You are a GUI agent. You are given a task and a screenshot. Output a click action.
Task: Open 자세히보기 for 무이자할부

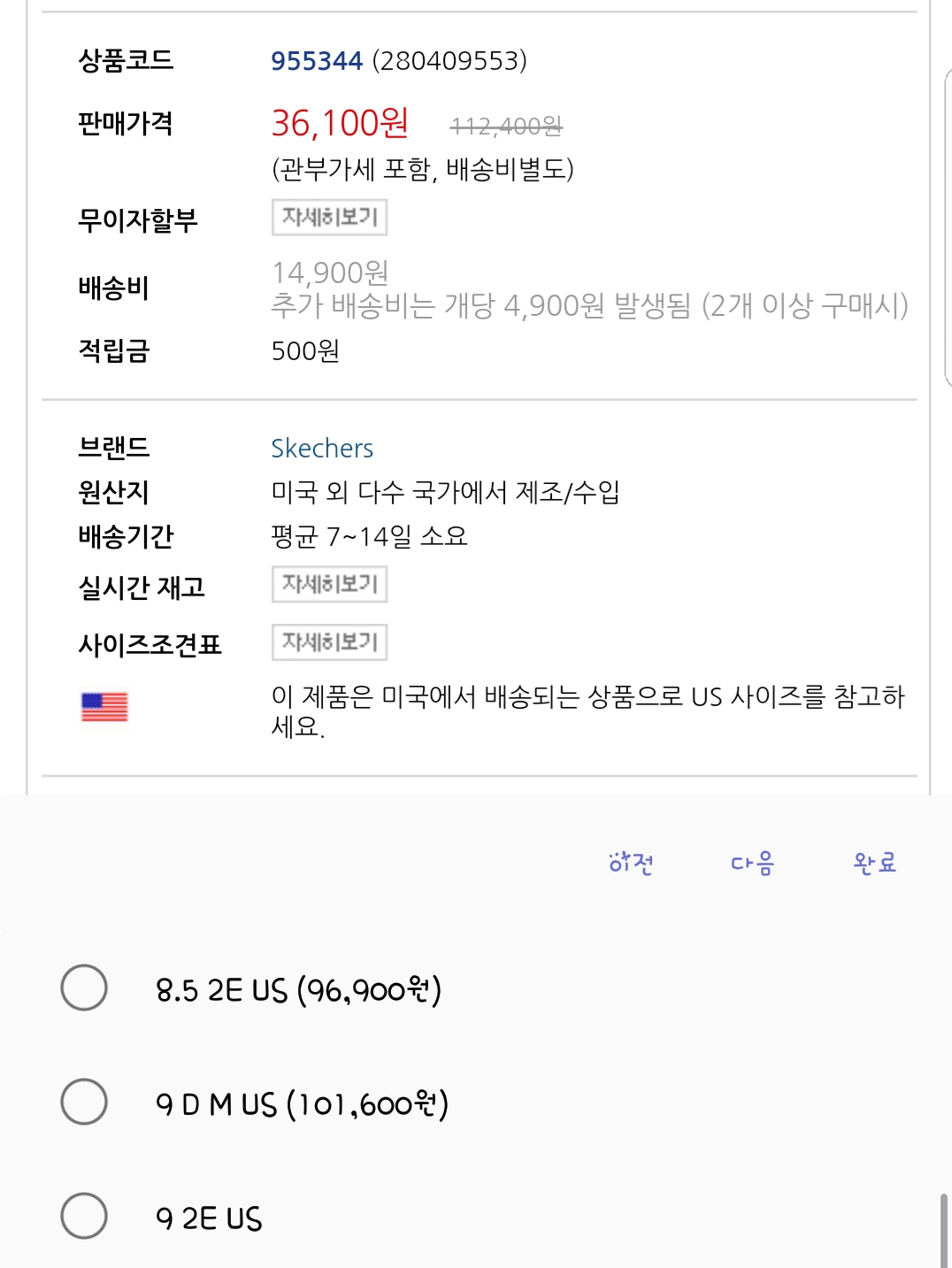tap(329, 218)
